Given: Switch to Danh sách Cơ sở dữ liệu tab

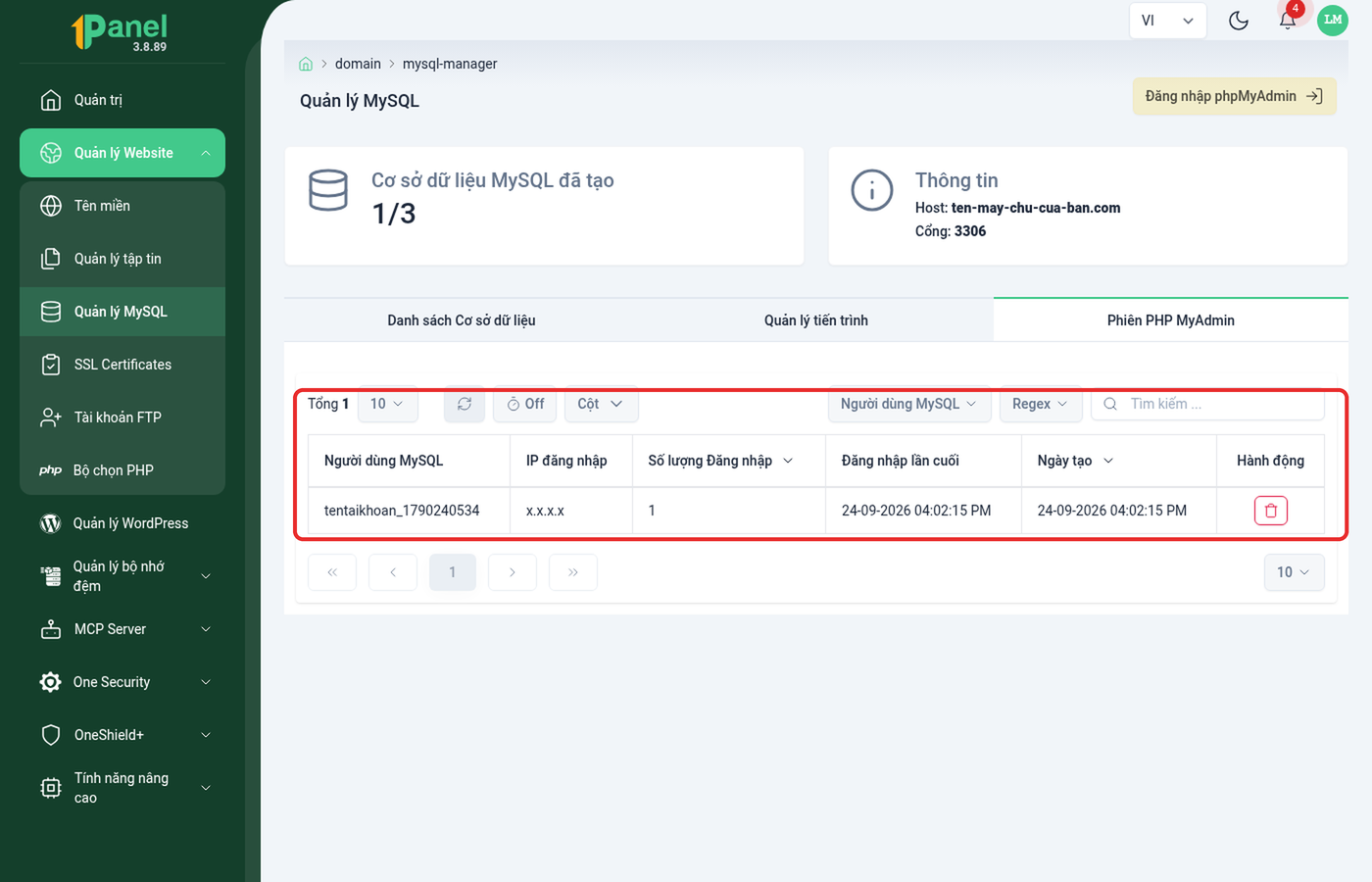Looking at the screenshot, I should (462, 320).
